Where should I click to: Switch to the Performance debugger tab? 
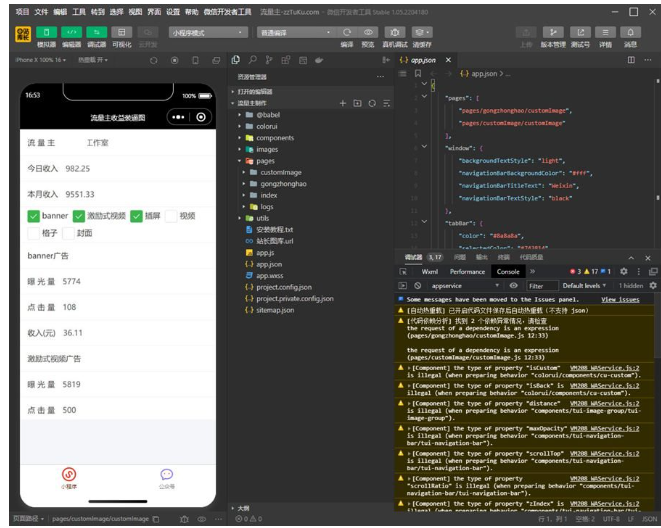tap(467, 272)
